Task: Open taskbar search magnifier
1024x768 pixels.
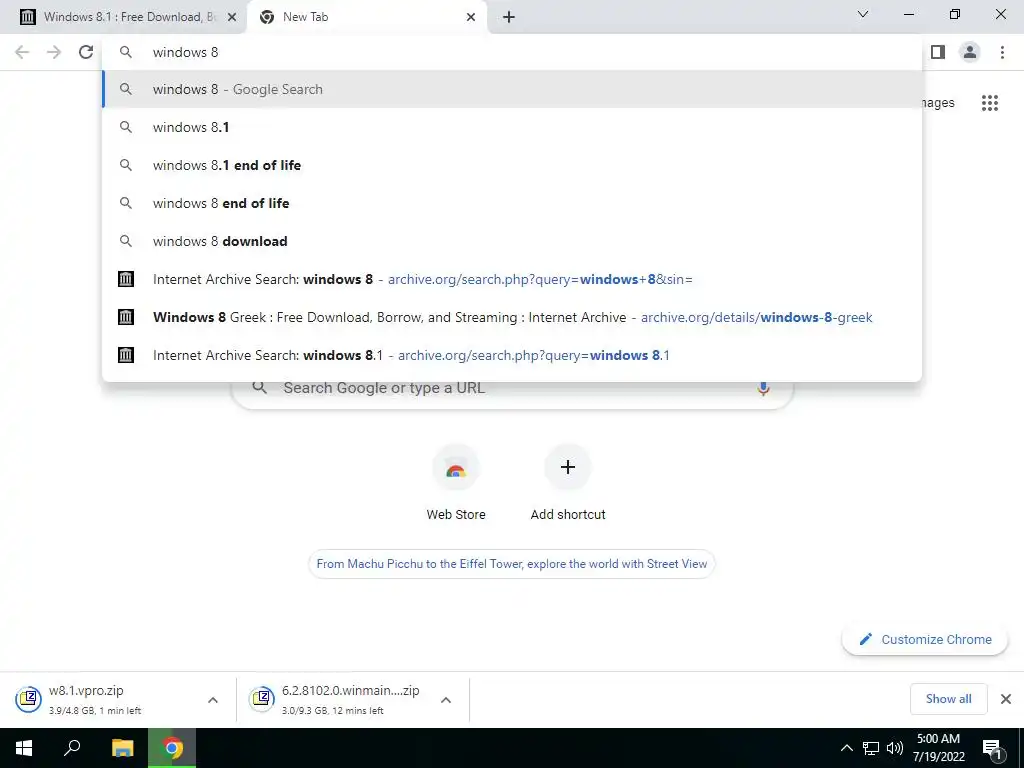Action: click(x=72, y=748)
